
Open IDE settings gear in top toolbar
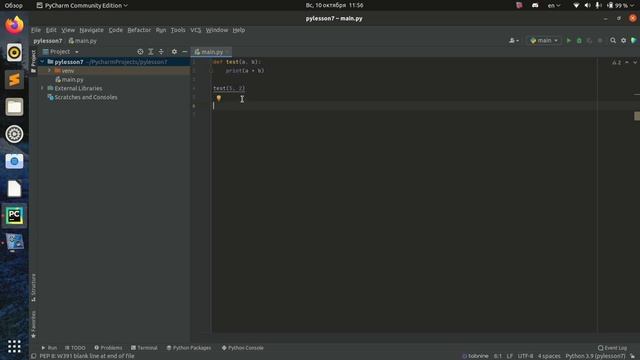(x=623, y=40)
